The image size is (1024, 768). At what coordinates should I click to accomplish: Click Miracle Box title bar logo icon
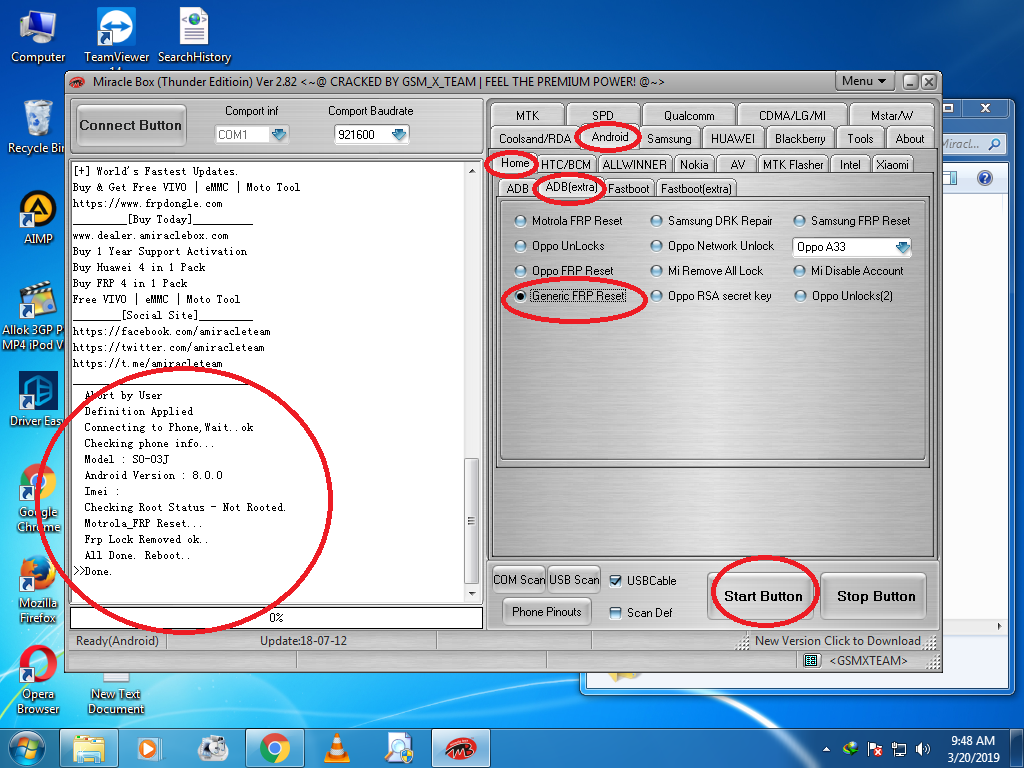(x=77, y=82)
